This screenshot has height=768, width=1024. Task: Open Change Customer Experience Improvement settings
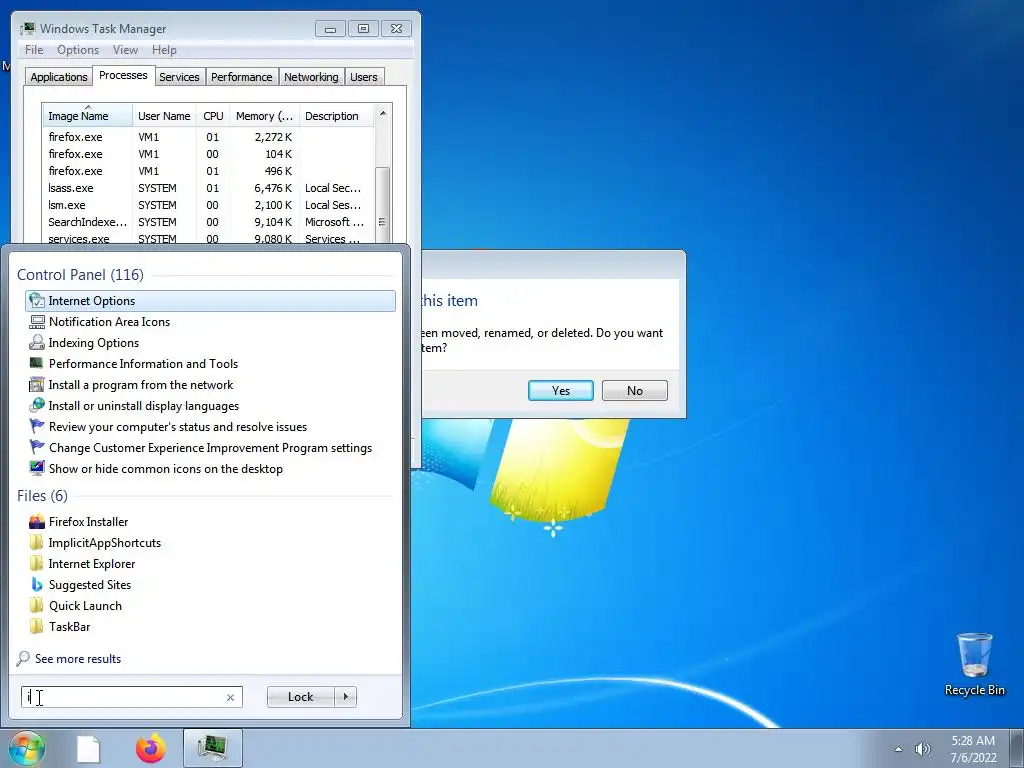click(210, 447)
